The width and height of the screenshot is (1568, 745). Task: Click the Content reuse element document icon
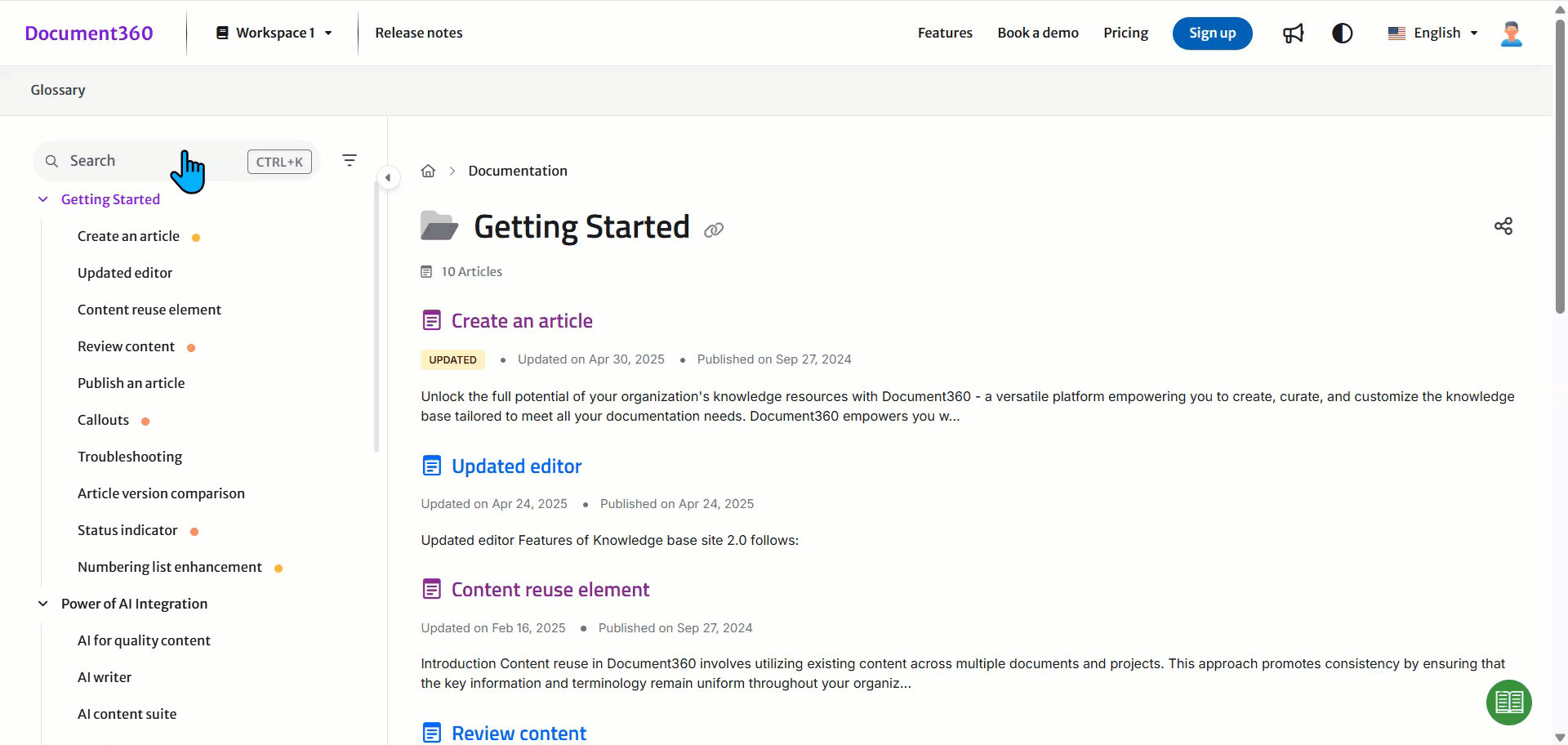pos(431,589)
